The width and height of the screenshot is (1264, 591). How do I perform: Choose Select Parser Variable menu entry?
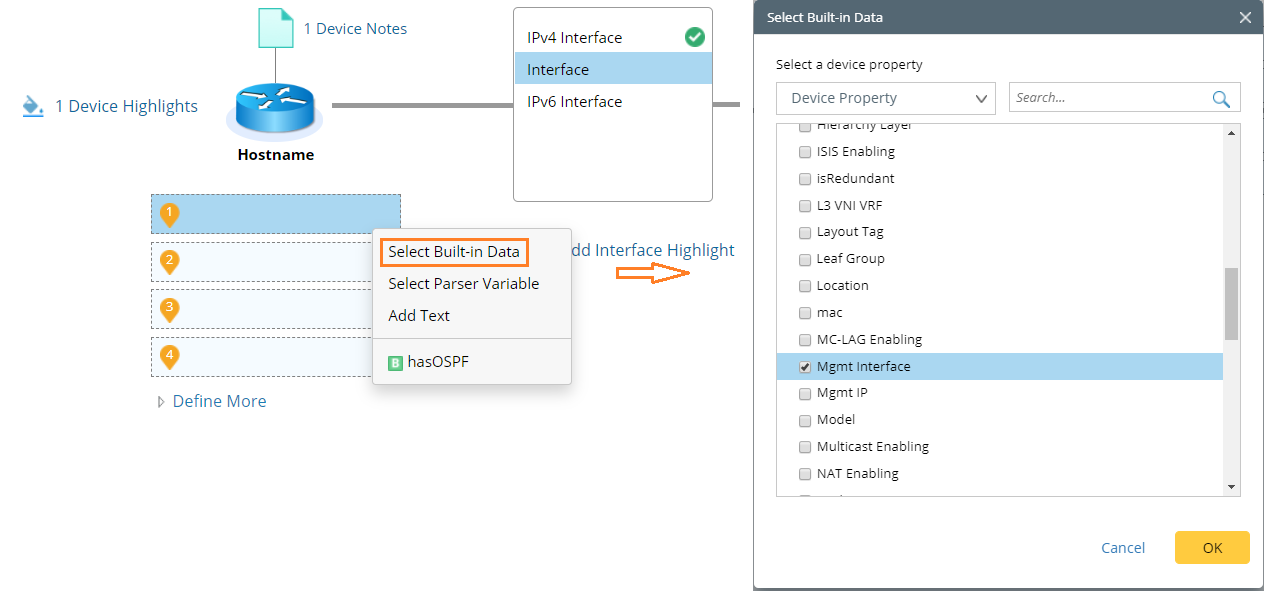[x=464, y=284]
